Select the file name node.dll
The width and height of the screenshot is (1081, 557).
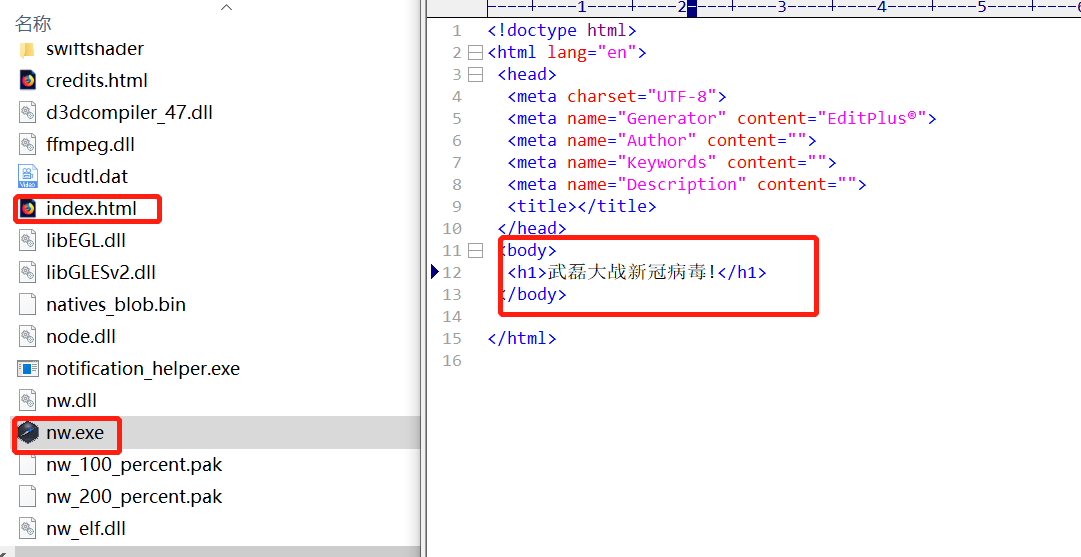81,336
